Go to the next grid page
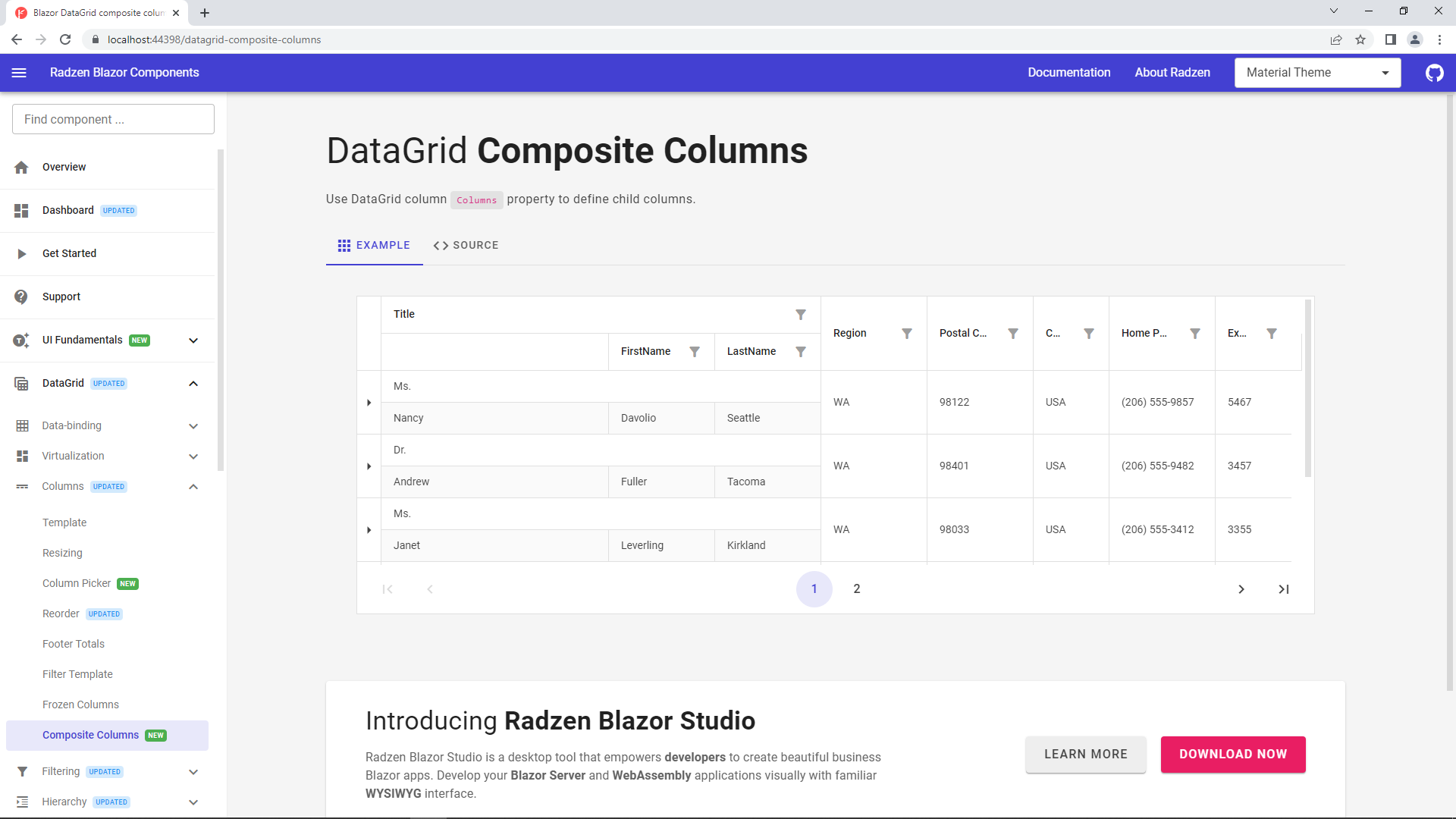 coord(1241,589)
